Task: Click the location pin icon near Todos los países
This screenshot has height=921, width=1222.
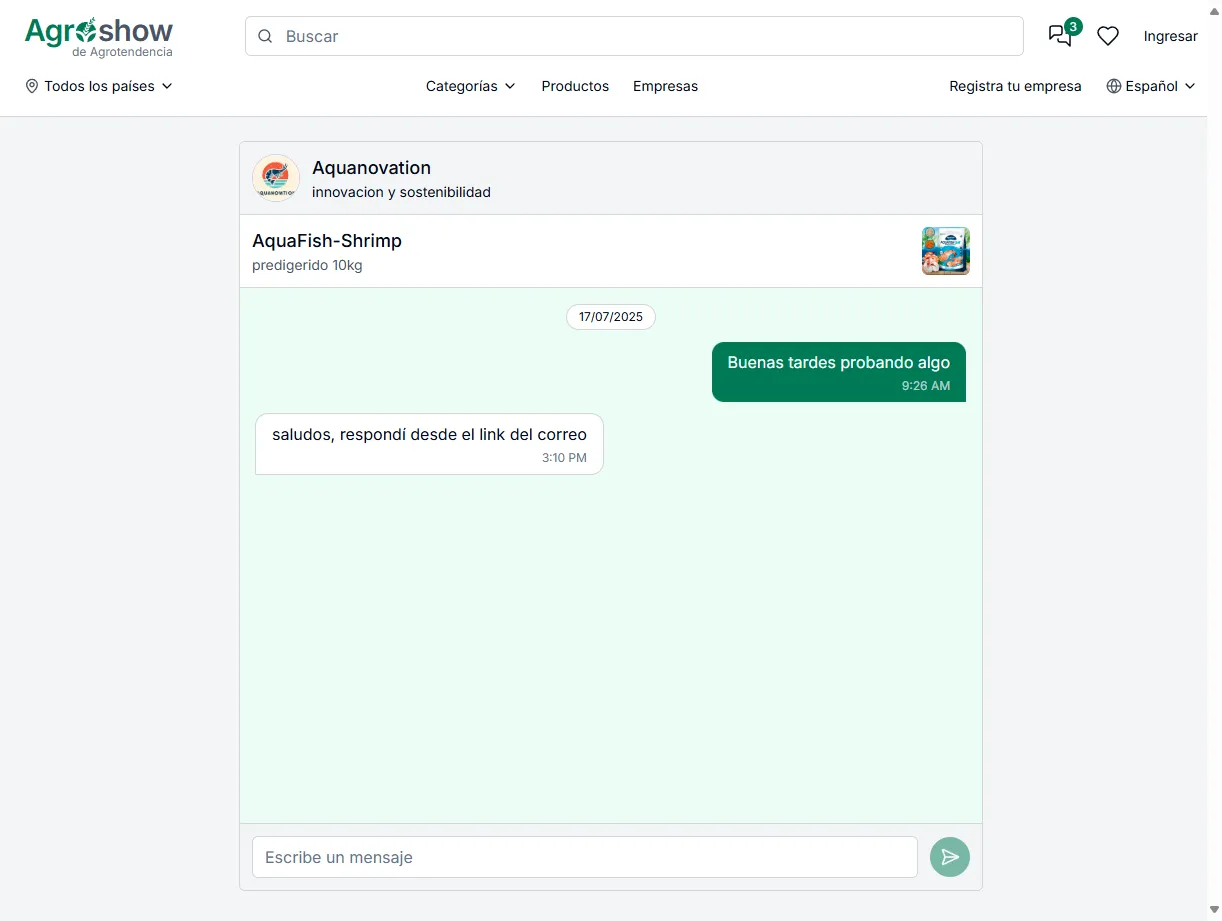Action: 31,86
